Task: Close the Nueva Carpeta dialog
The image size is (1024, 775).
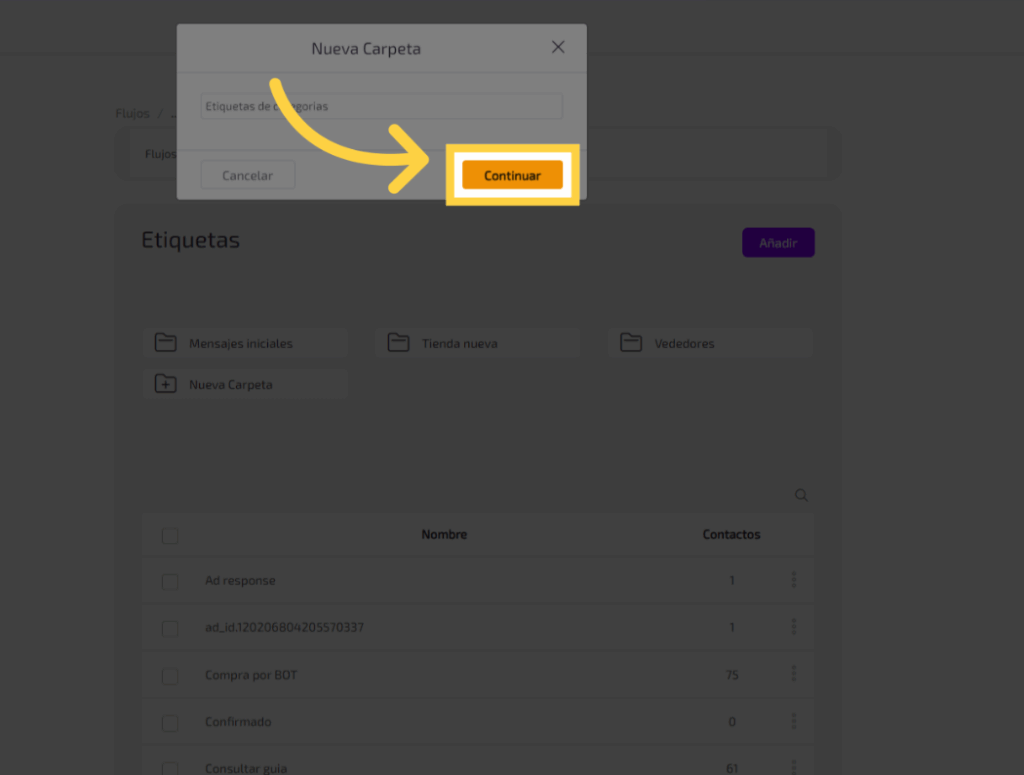Action: (558, 47)
